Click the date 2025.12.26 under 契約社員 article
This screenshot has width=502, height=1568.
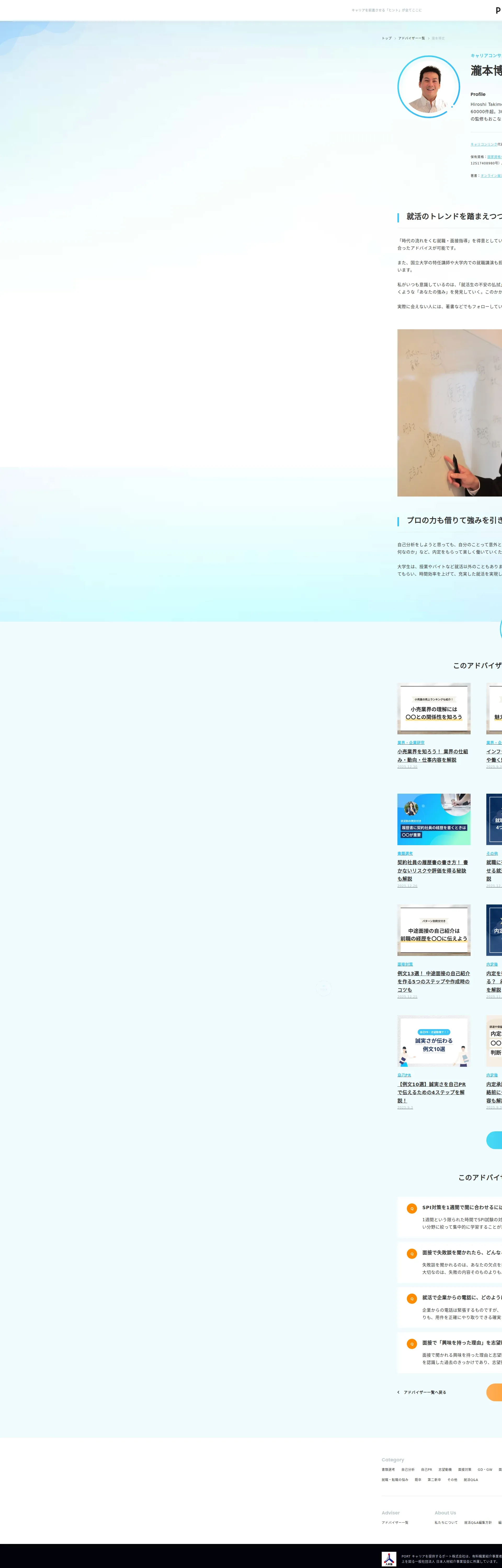pyautogui.click(x=407, y=886)
